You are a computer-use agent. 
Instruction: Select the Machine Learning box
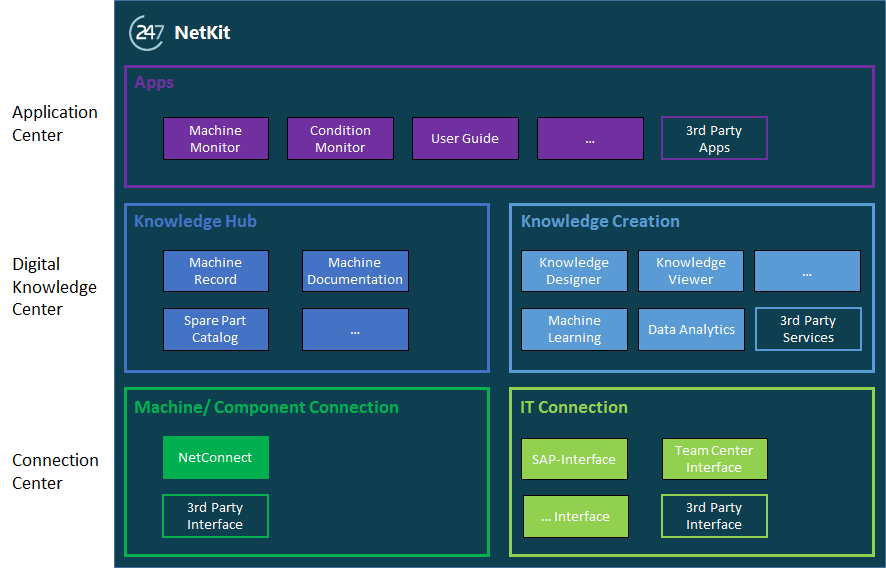click(574, 329)
